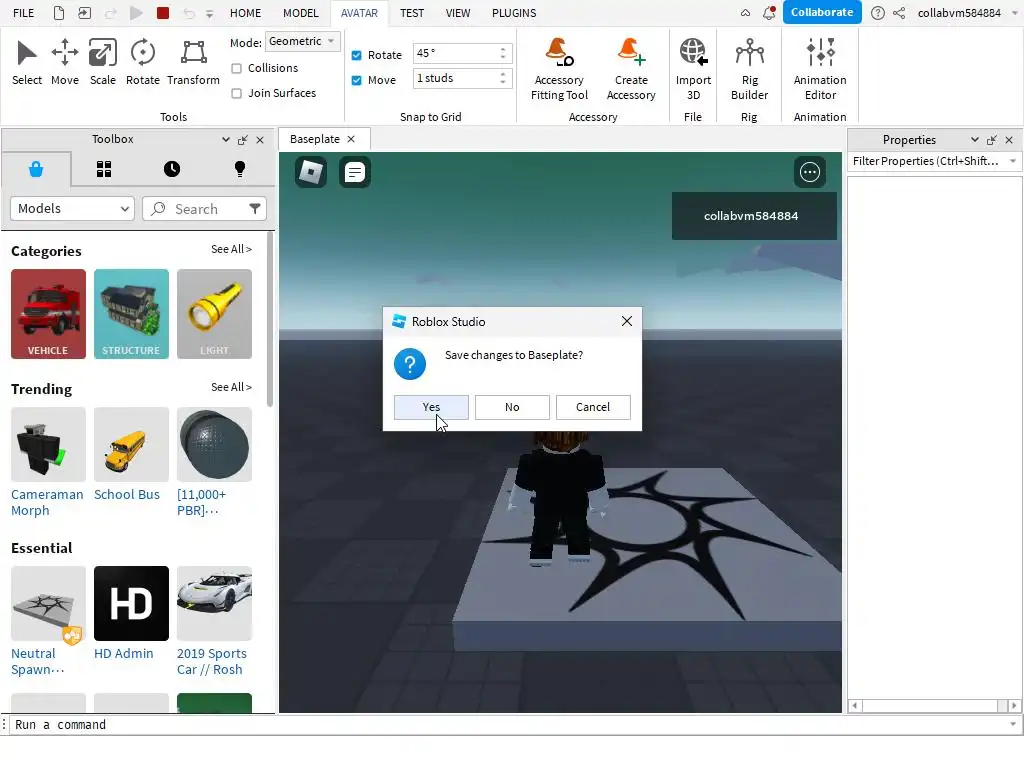Click Create Accessory
Viewport: 1024px width, 768px height.
(631, 69)
